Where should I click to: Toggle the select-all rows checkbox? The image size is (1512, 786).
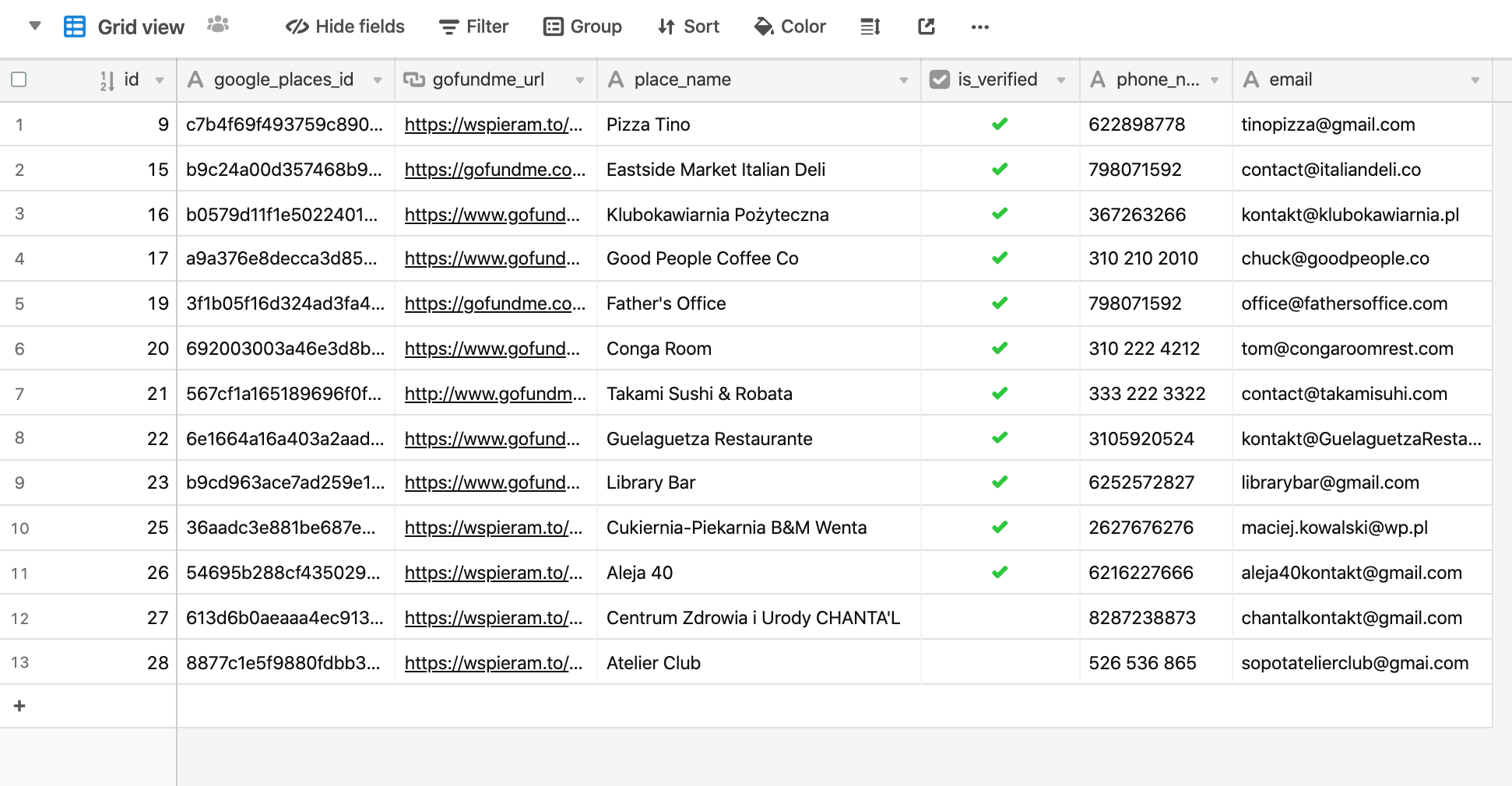pyautogui.click(x=19, y=79)
